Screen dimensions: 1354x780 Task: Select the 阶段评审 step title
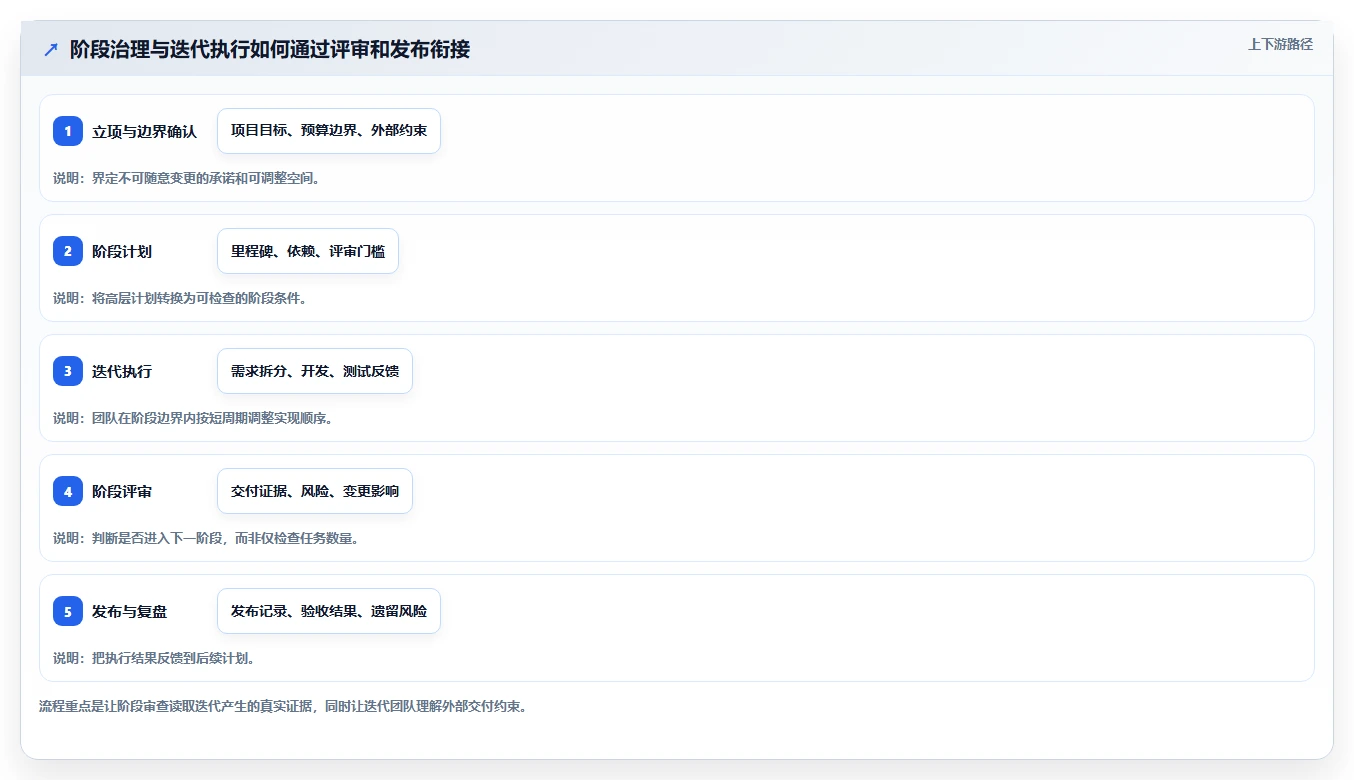122,491
